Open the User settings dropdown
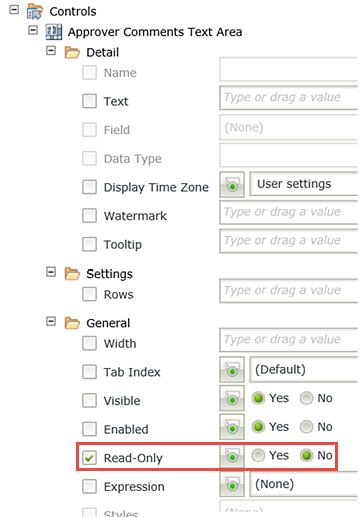 coord(304,184)
